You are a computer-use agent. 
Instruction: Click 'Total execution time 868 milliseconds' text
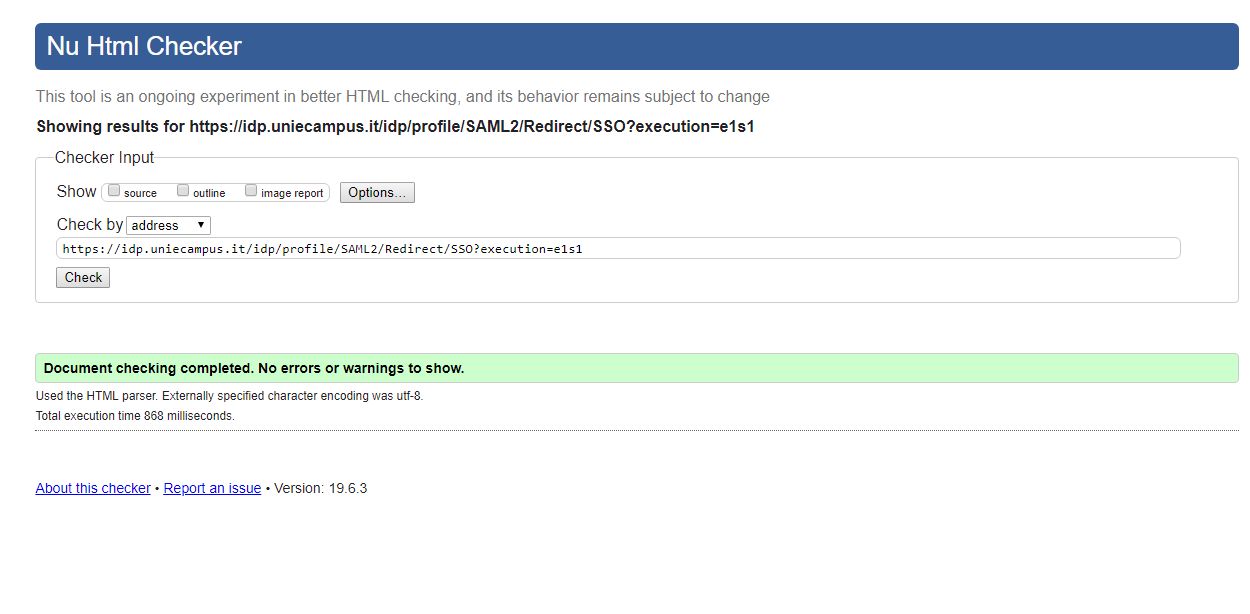[x=135, y=416]
